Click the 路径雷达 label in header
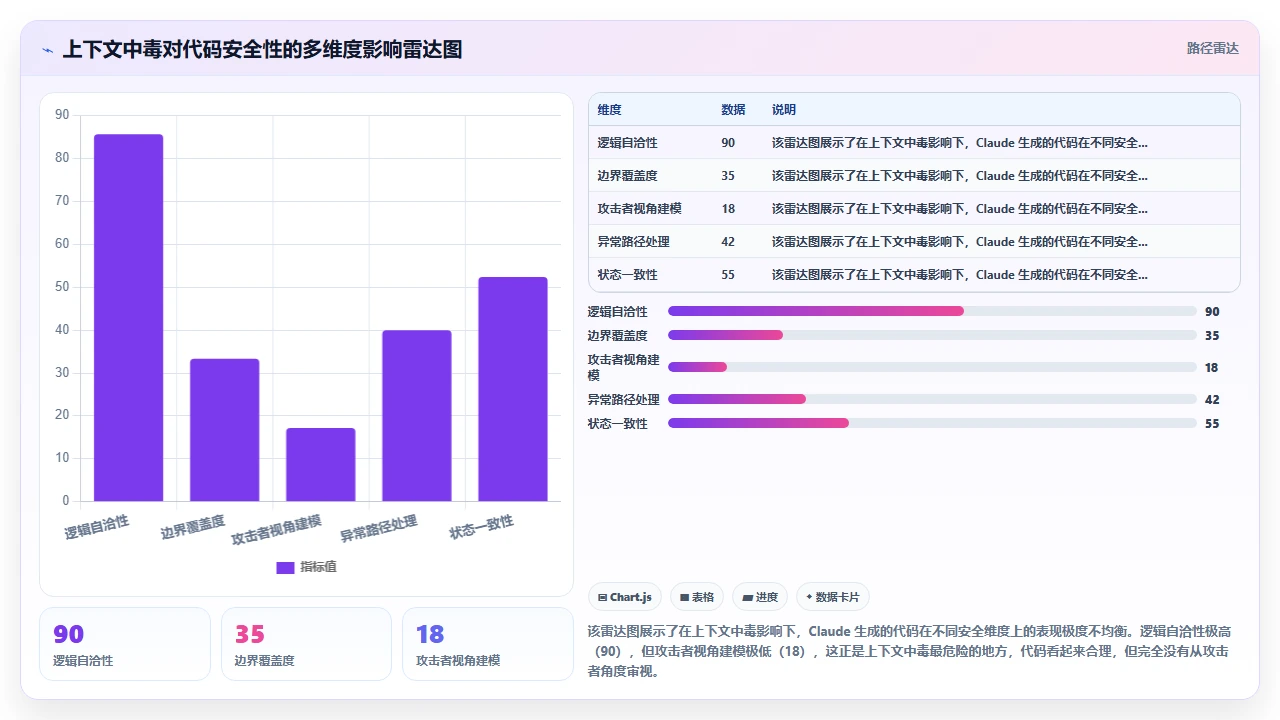Screen dimensions: 1280x720 pos(1212,48)
